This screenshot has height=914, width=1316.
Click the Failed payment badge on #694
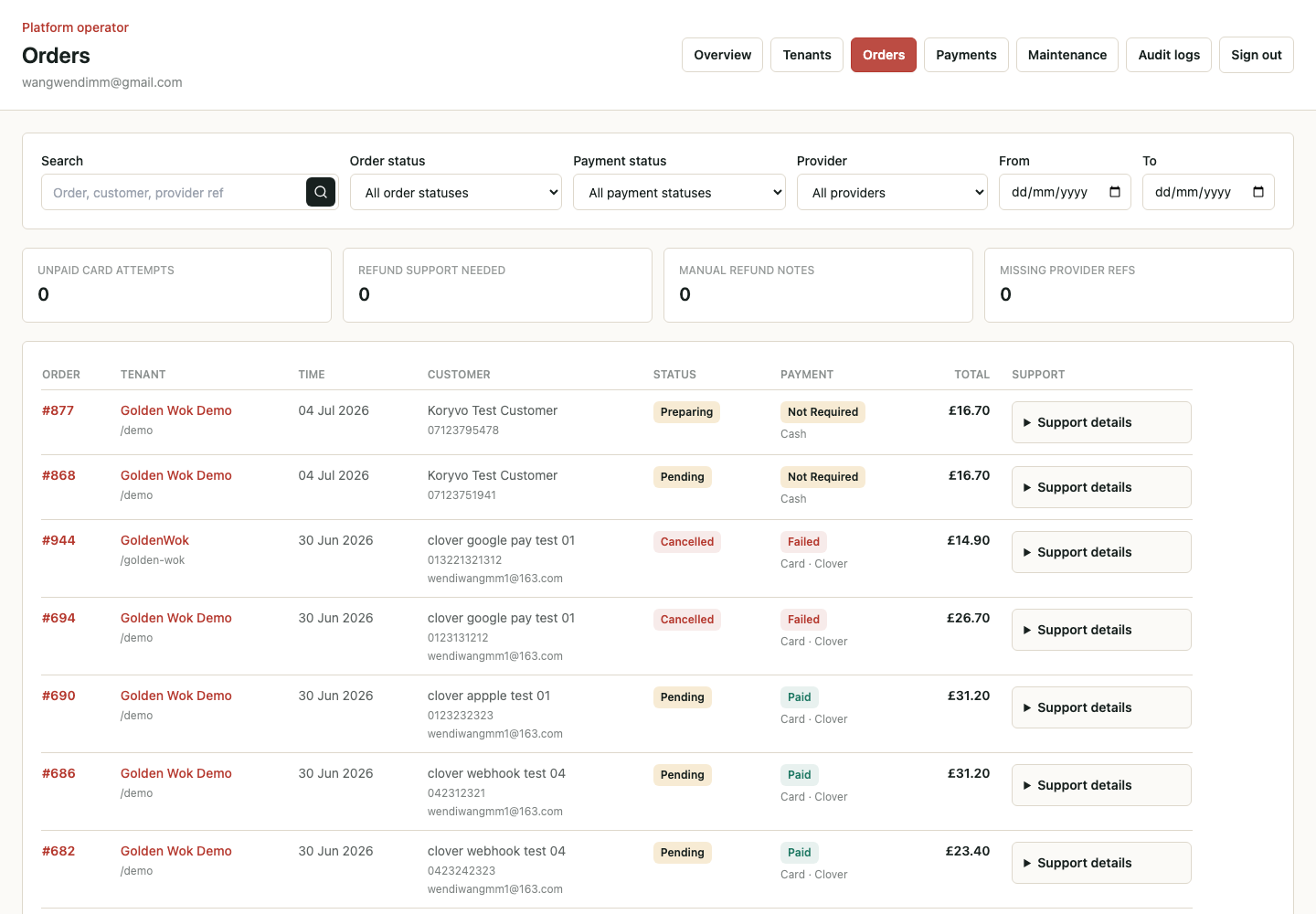(x=803, y=620)
